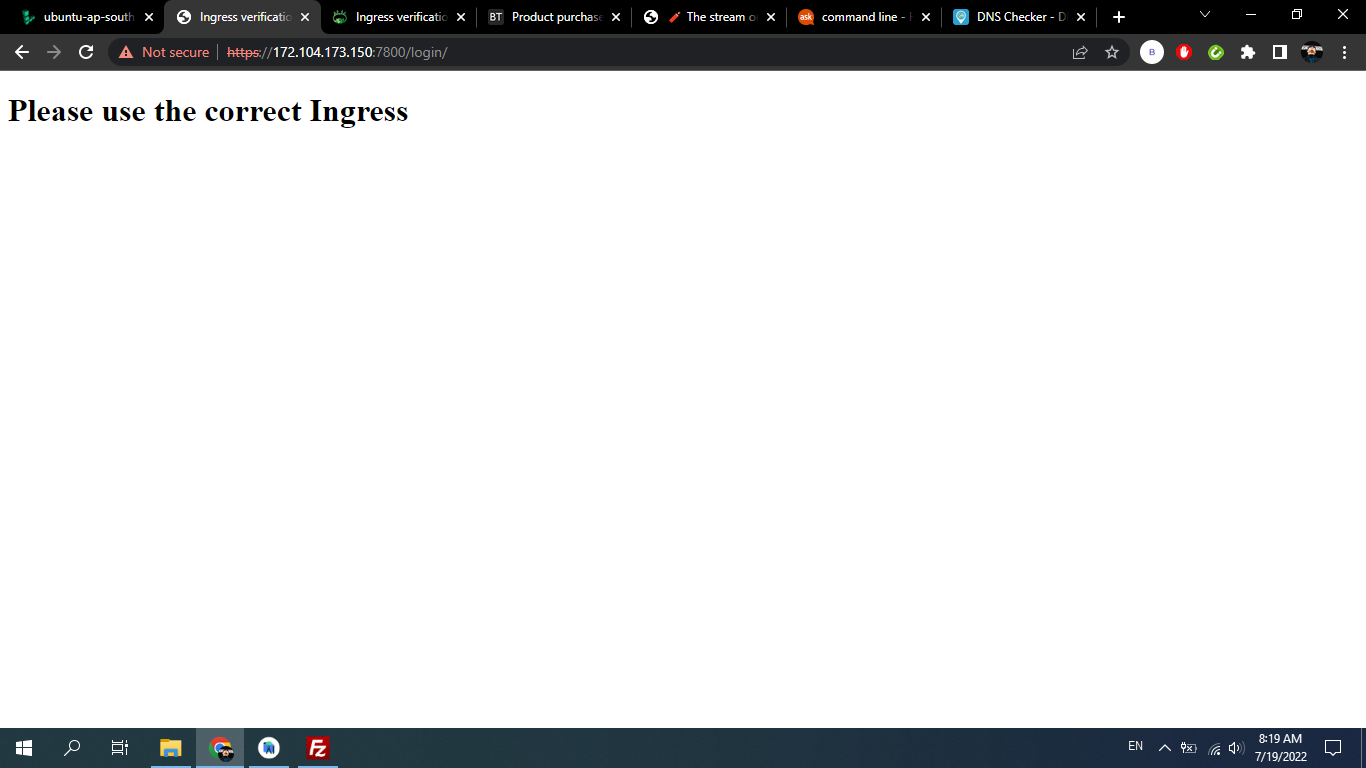Click the EN language indicator
The width and height of the screenshot is (1366, 768).
point(1136,747)
